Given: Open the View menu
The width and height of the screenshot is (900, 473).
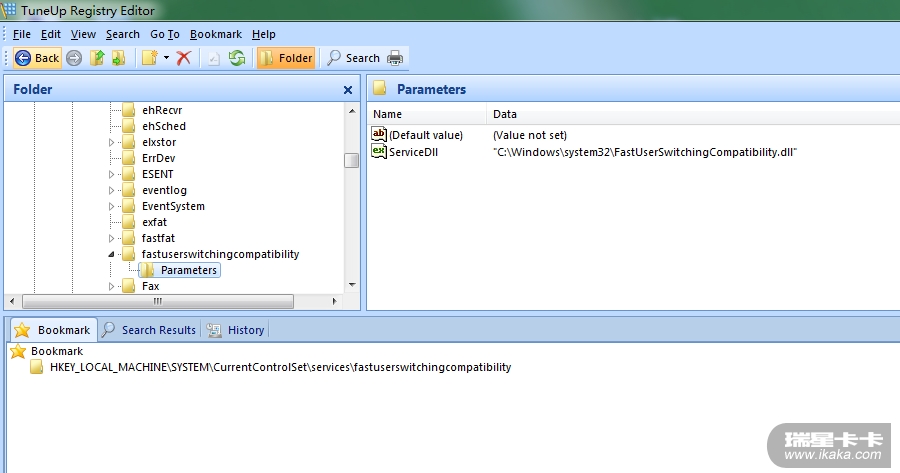Looking at the screenshot, I should pyautogui.click(x=83, y=34).
